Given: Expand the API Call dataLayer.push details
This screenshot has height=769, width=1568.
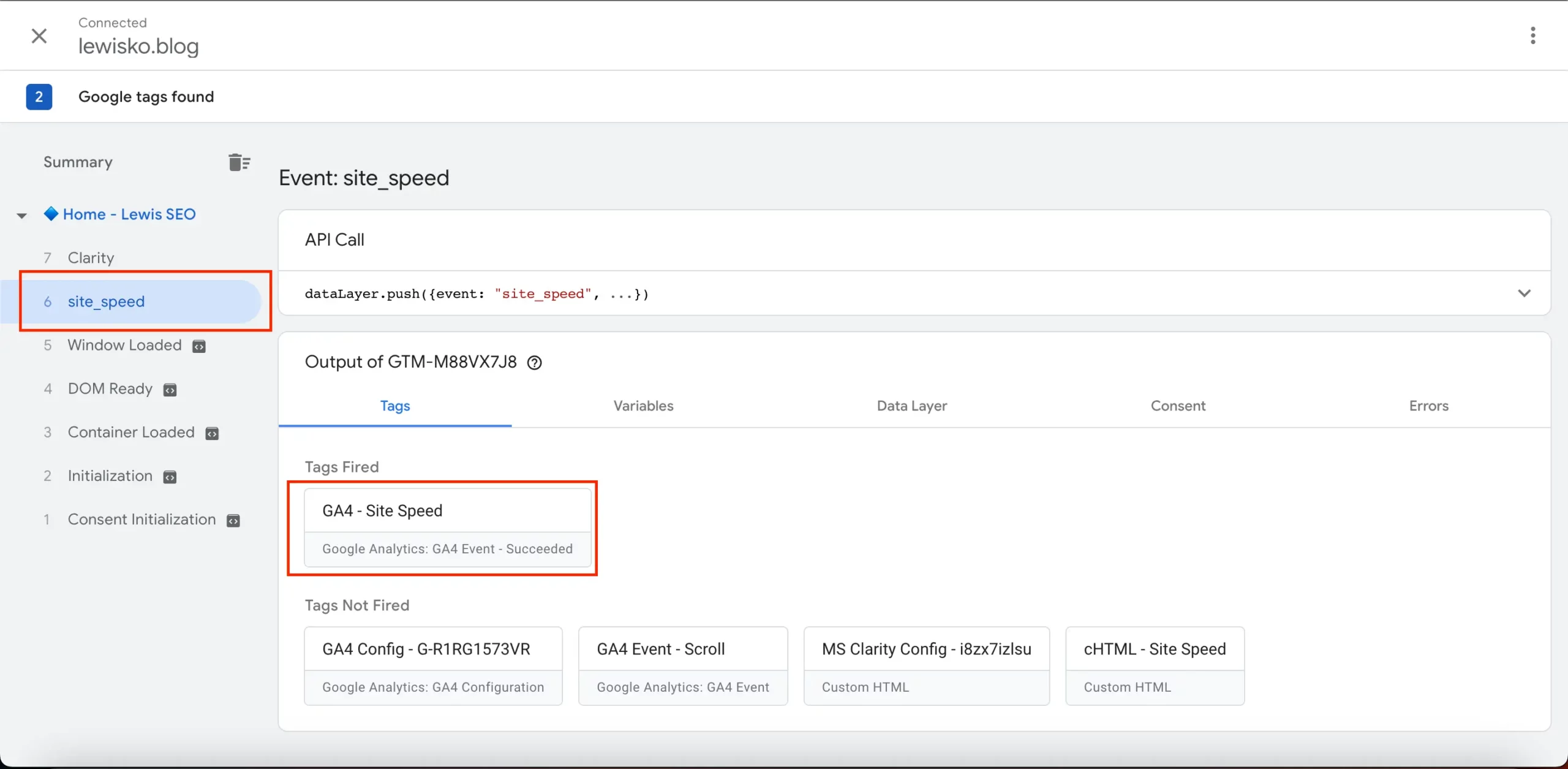Looking at the screenshot, I should [1524, 294].
